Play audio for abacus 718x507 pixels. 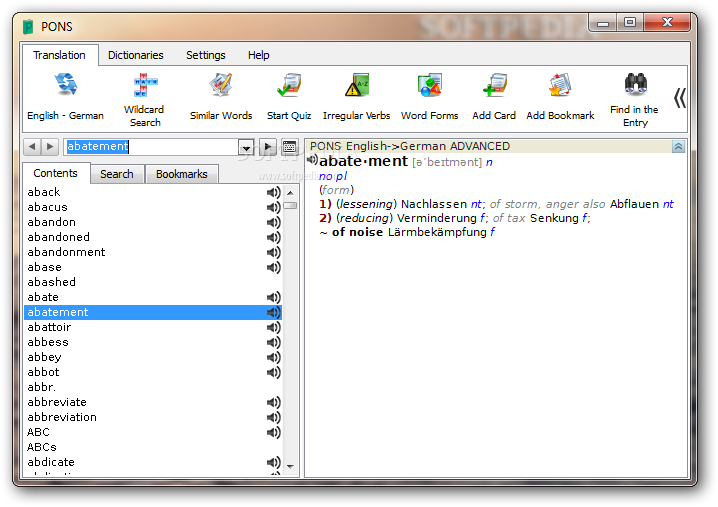[273, 207]
